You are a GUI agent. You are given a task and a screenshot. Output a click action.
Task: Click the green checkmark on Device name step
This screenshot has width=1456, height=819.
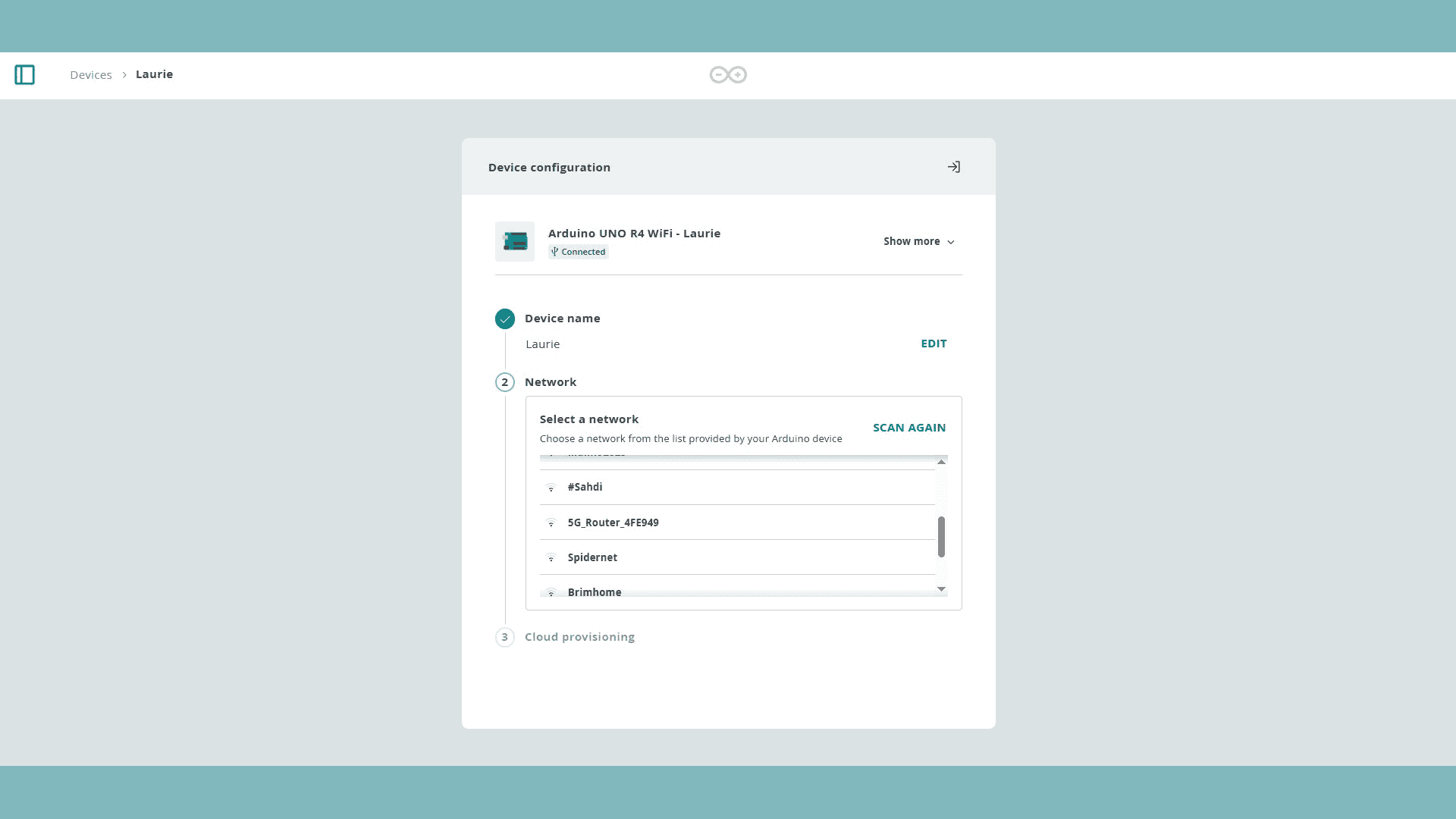click(505, 318)
